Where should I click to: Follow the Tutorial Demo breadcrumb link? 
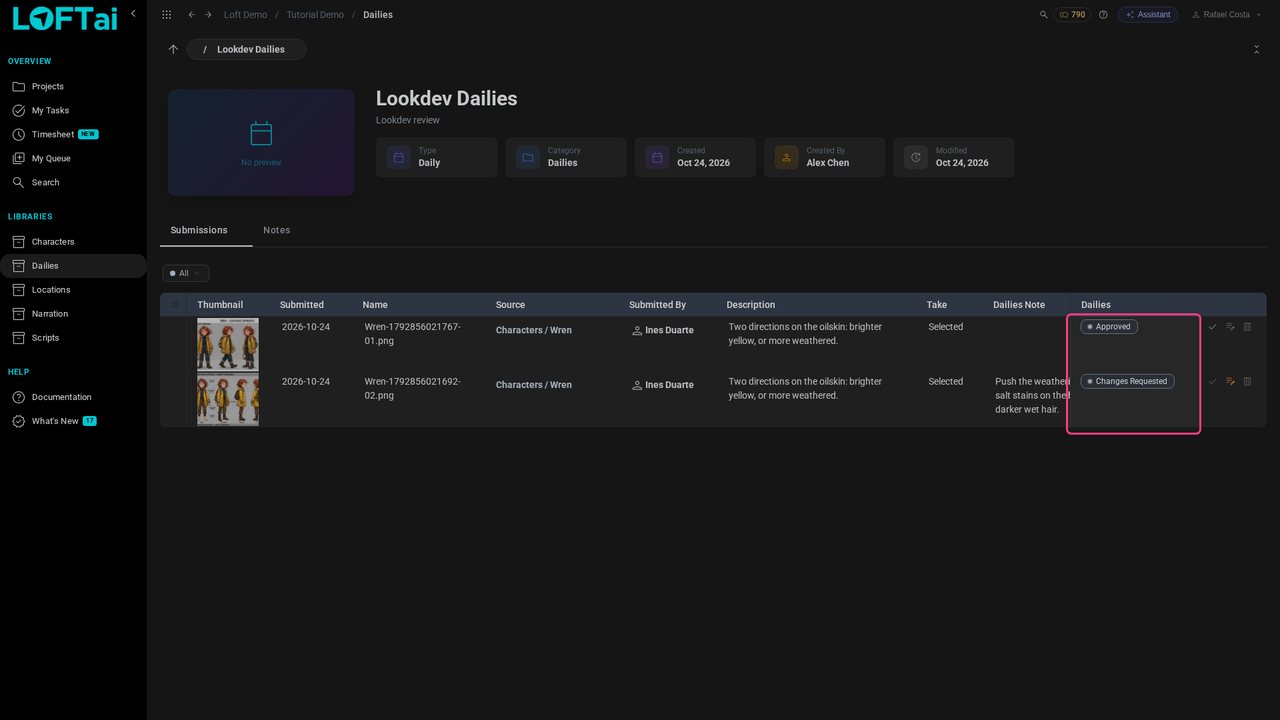pos(315,15)
